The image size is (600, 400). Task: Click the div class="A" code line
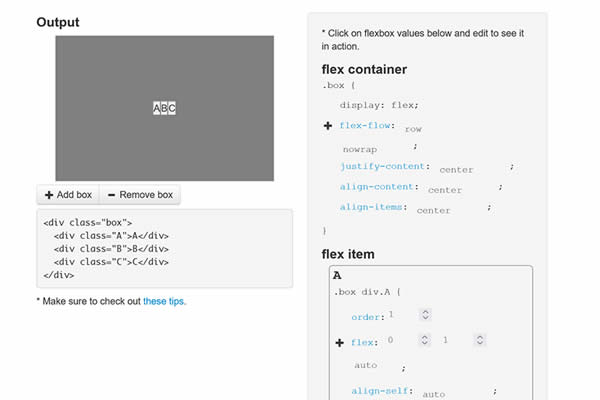coord(111,236)
